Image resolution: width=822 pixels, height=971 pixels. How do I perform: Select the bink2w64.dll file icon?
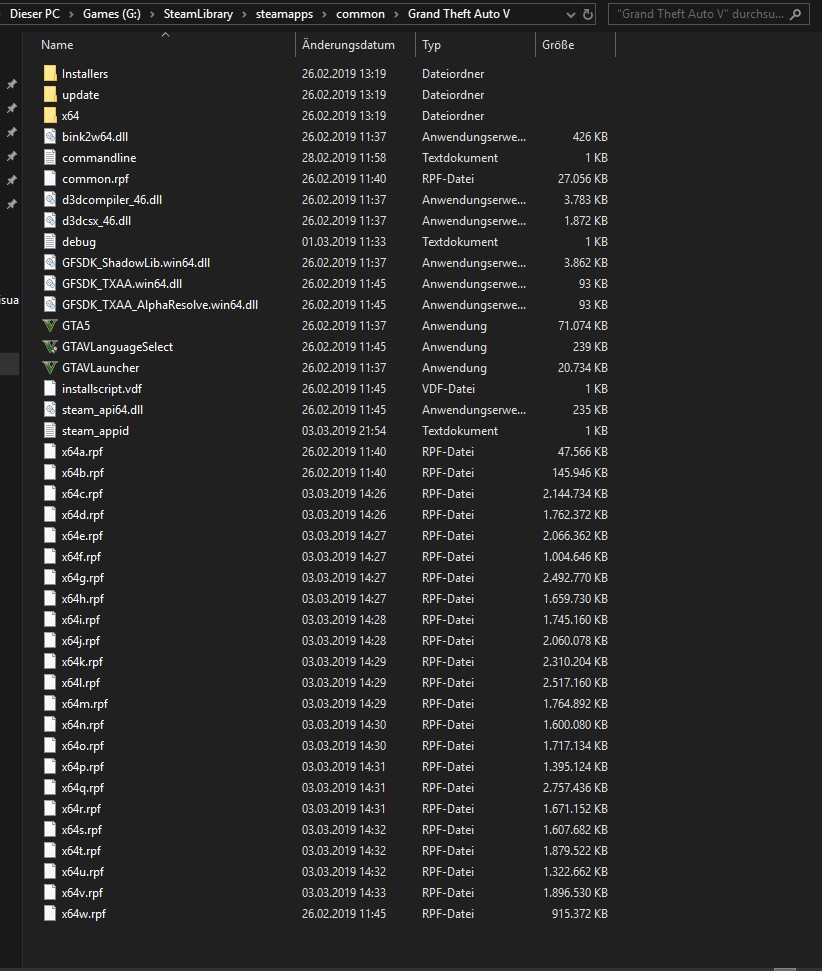tap(51, 136)
